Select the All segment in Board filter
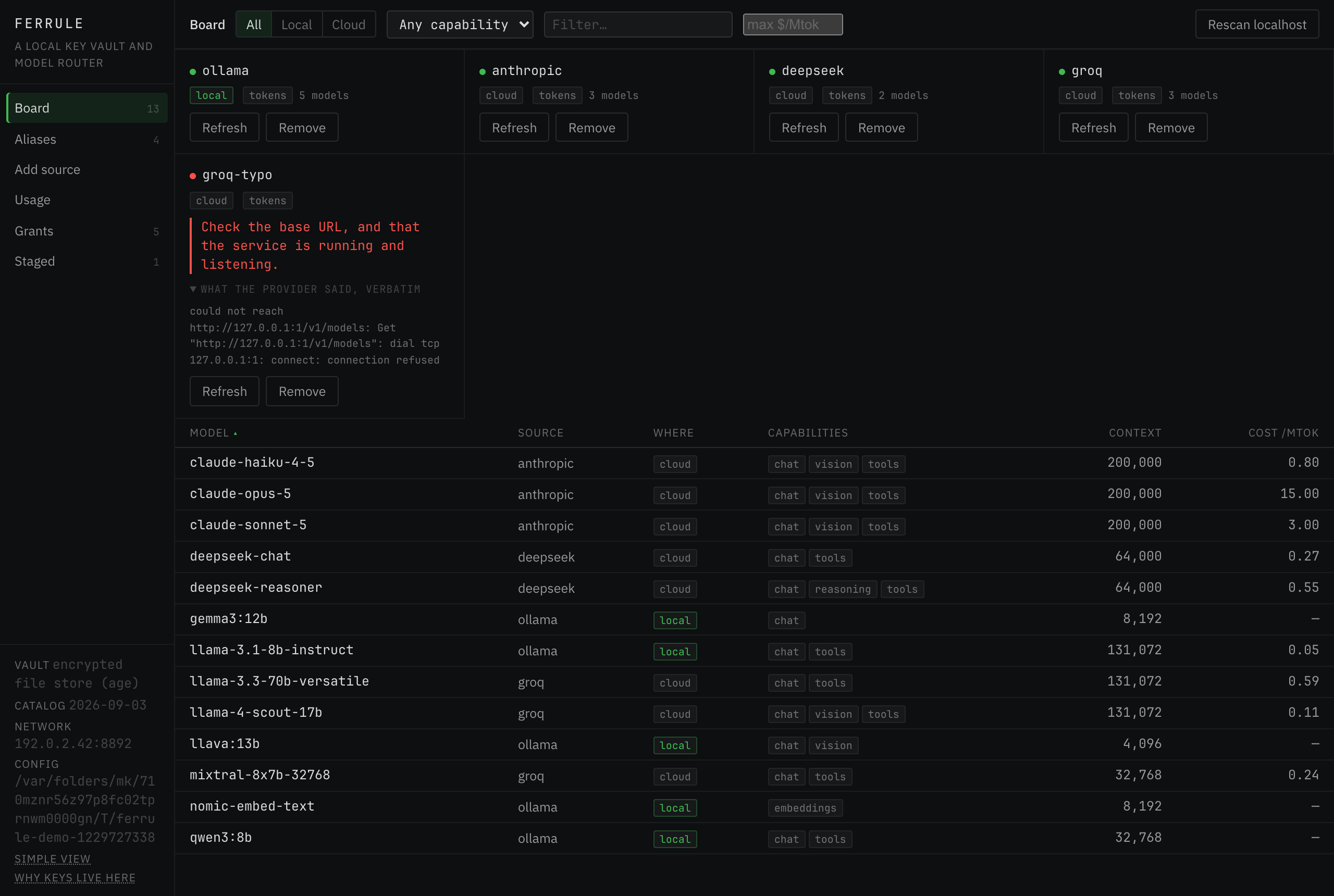The image size is (1334, 896). (x=254, y=24)
